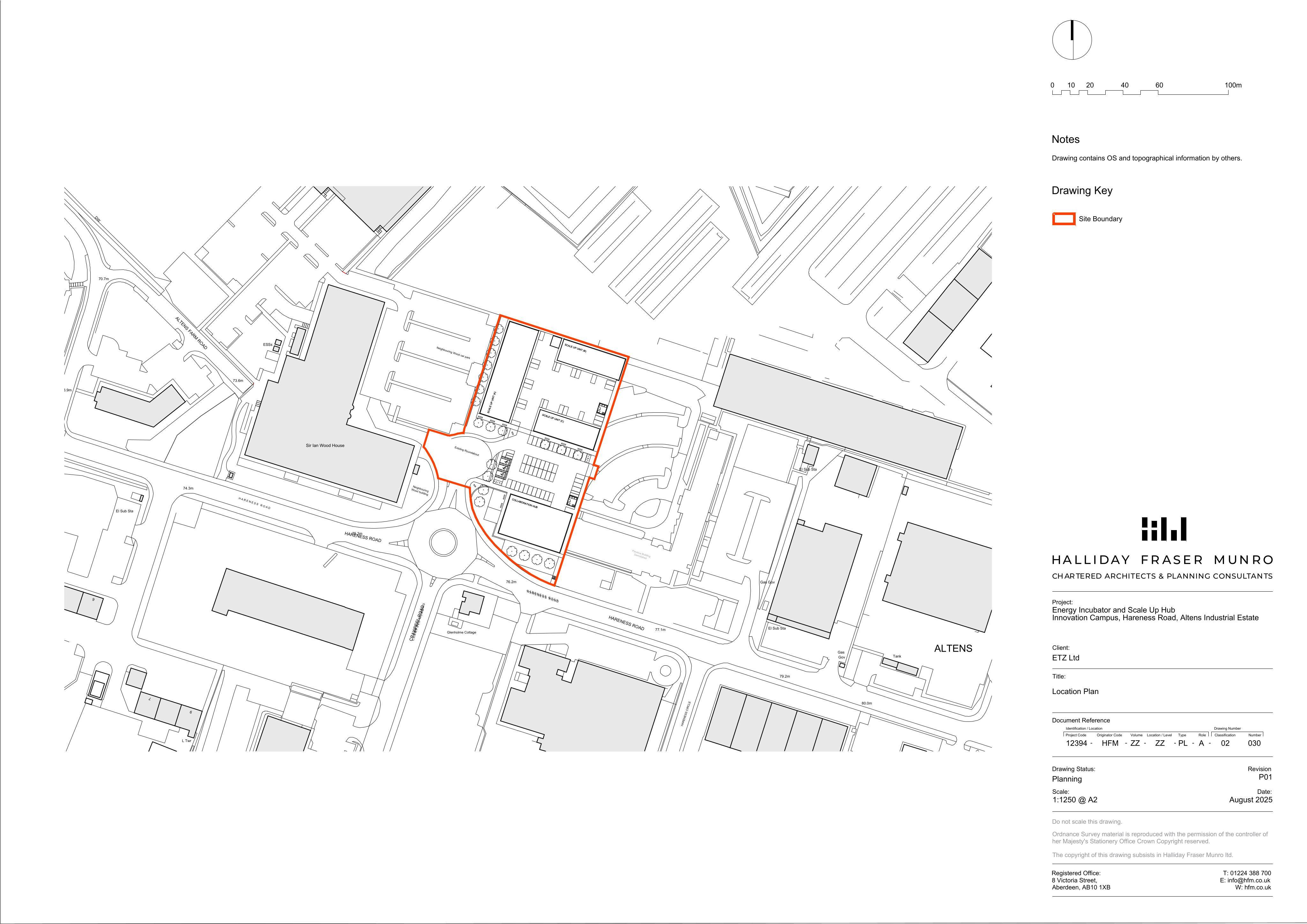Click the 'Existing Roundabout' label
Viewport: 1307px width, 924px height.
coord(467,452)
